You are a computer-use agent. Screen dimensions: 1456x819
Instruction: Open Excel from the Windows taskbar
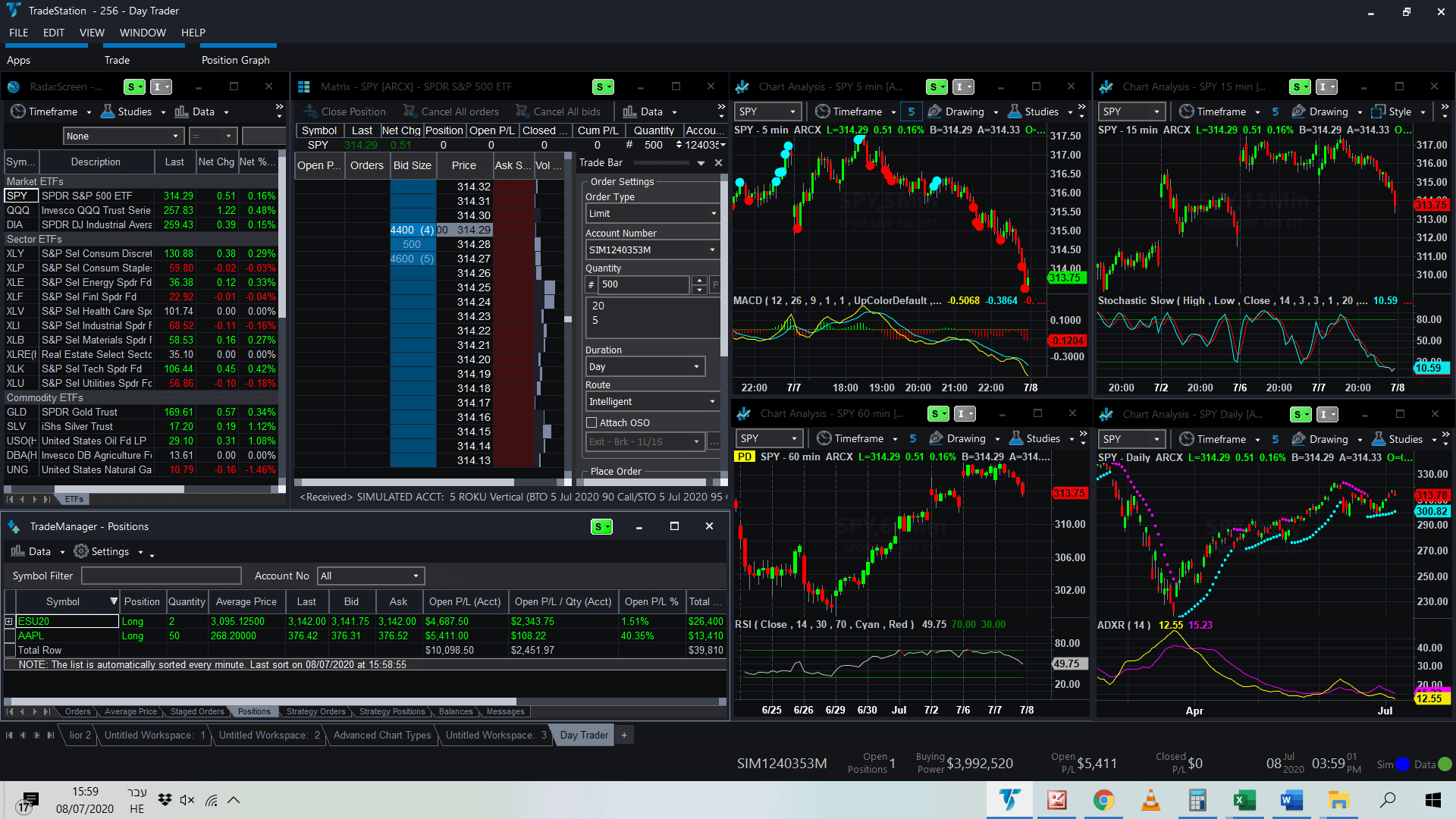point(1244,800)
